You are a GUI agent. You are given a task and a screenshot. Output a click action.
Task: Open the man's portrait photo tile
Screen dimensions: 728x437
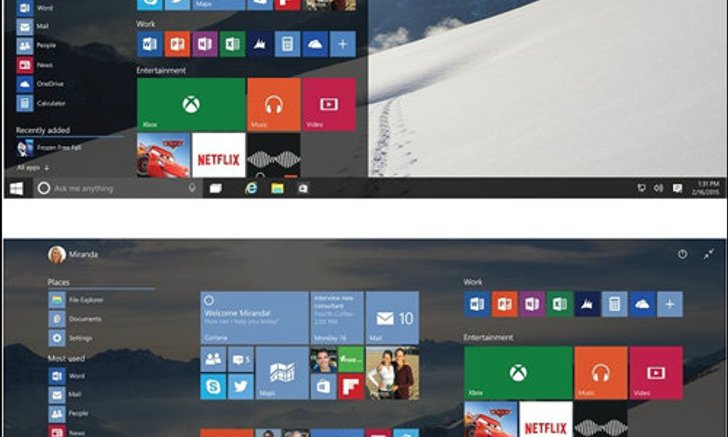click(323, 359)
